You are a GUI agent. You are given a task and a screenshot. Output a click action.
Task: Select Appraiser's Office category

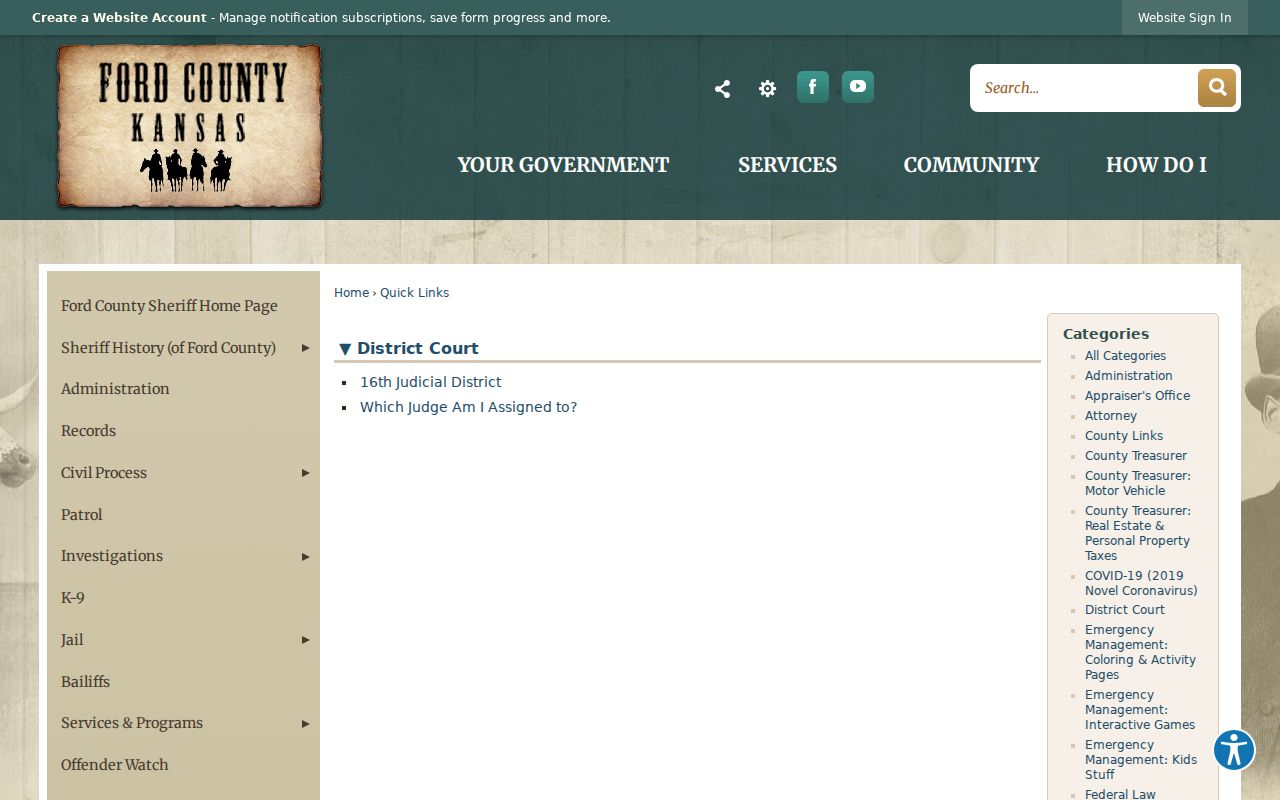point(1137,396)
